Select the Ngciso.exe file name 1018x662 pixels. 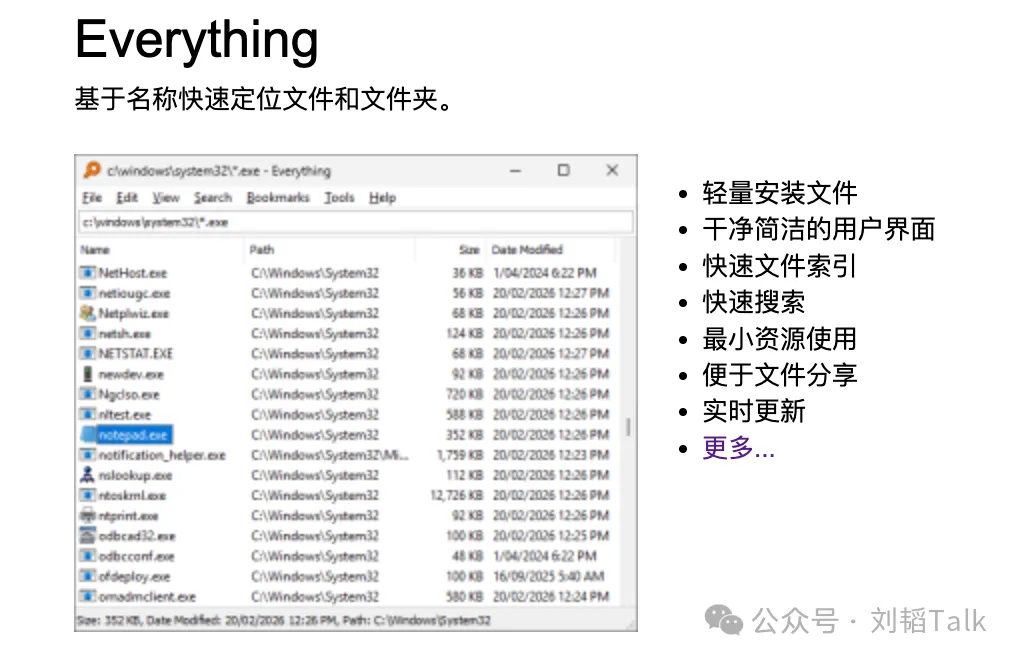[129, 395]
